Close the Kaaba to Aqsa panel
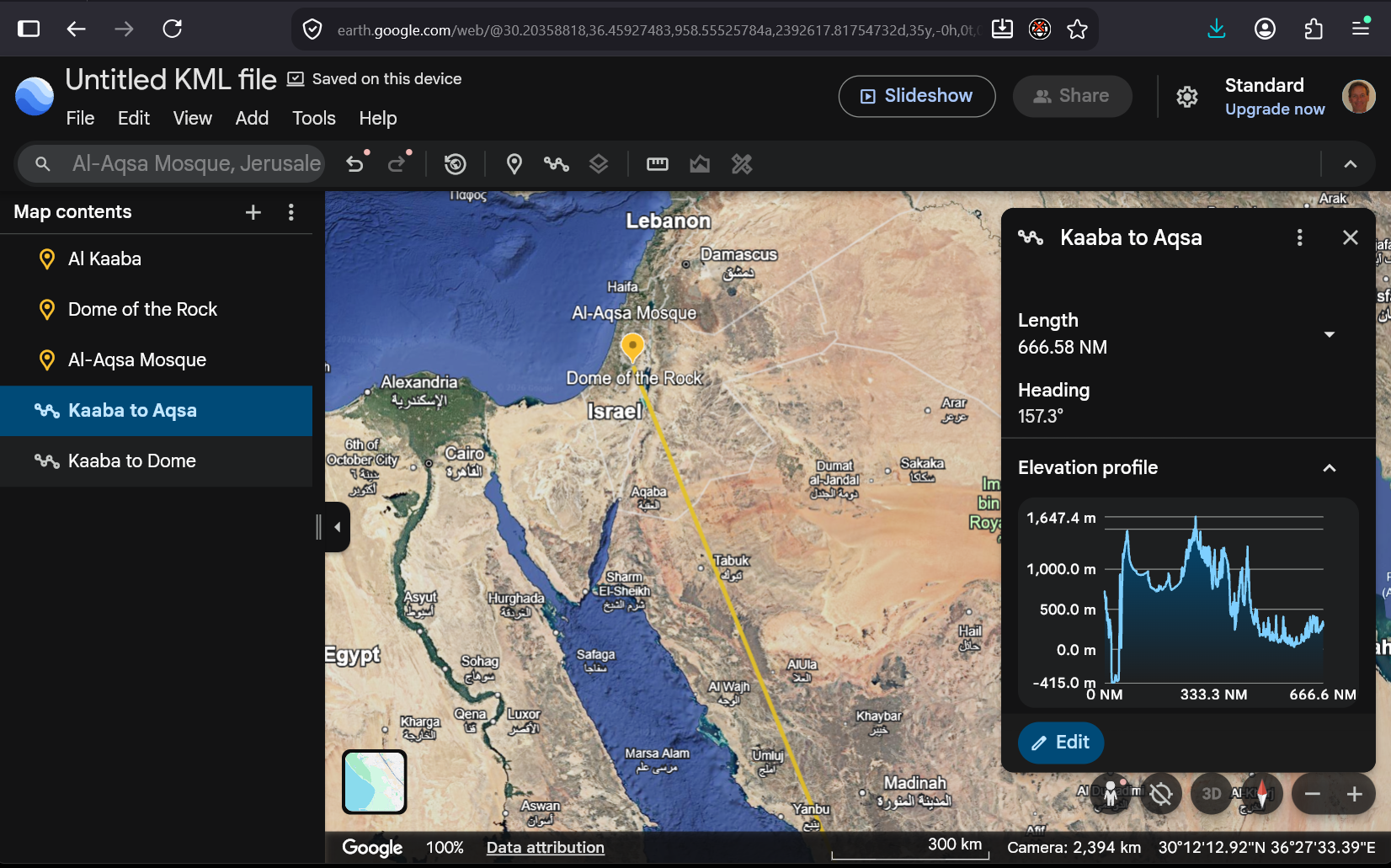1391x868 pixels. coord(1351,237)
